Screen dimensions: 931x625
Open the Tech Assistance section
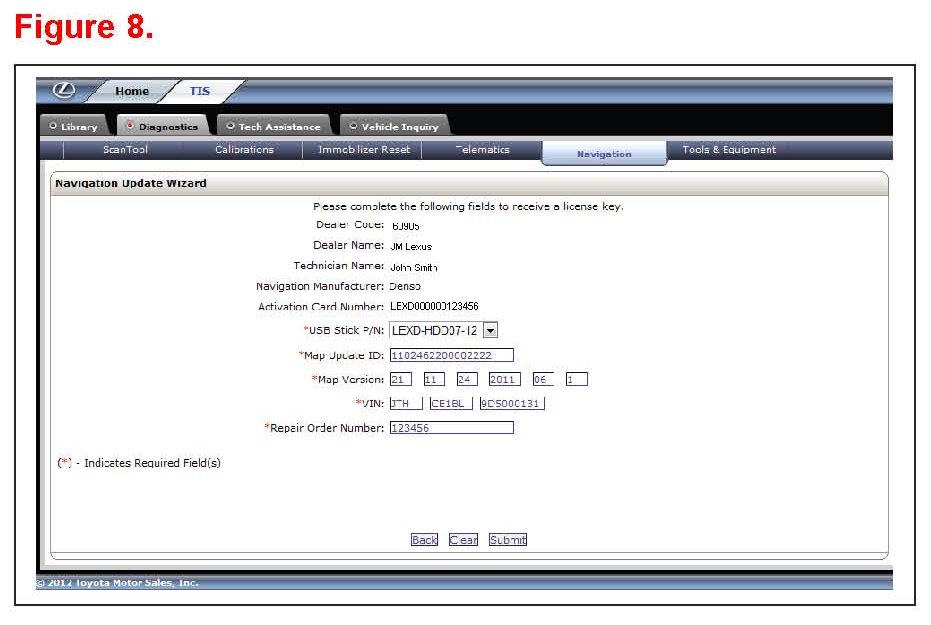[274, 127]
